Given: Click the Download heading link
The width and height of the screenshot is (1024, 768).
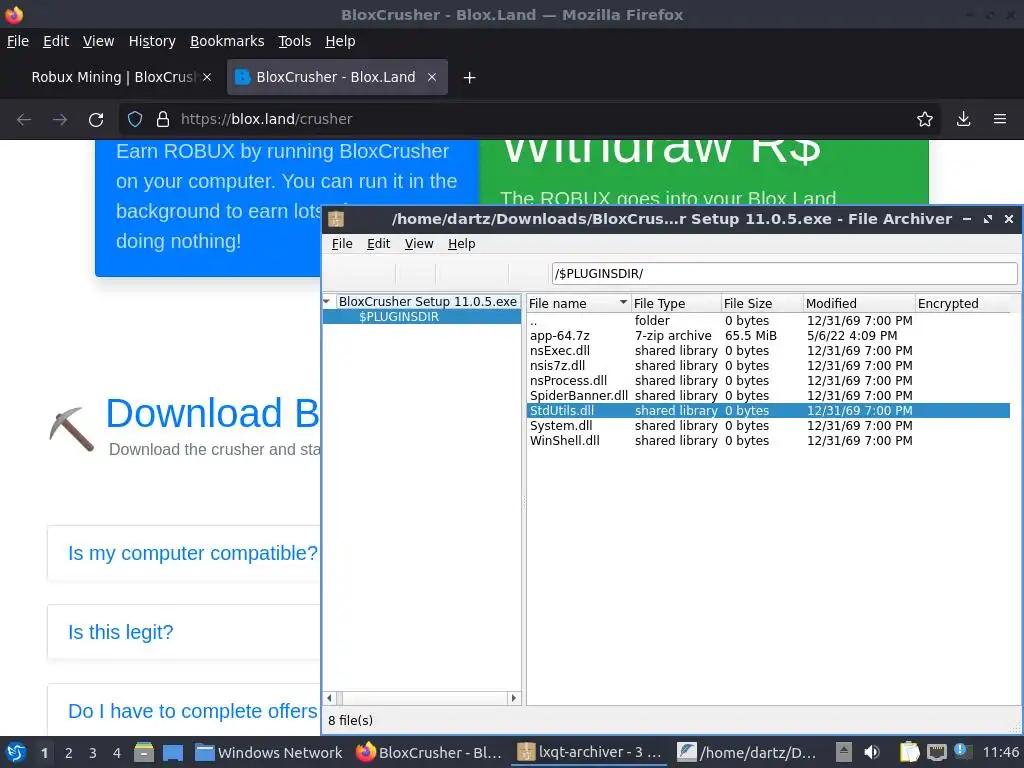Looking at the screenshot, I should (x=213, y=413).
